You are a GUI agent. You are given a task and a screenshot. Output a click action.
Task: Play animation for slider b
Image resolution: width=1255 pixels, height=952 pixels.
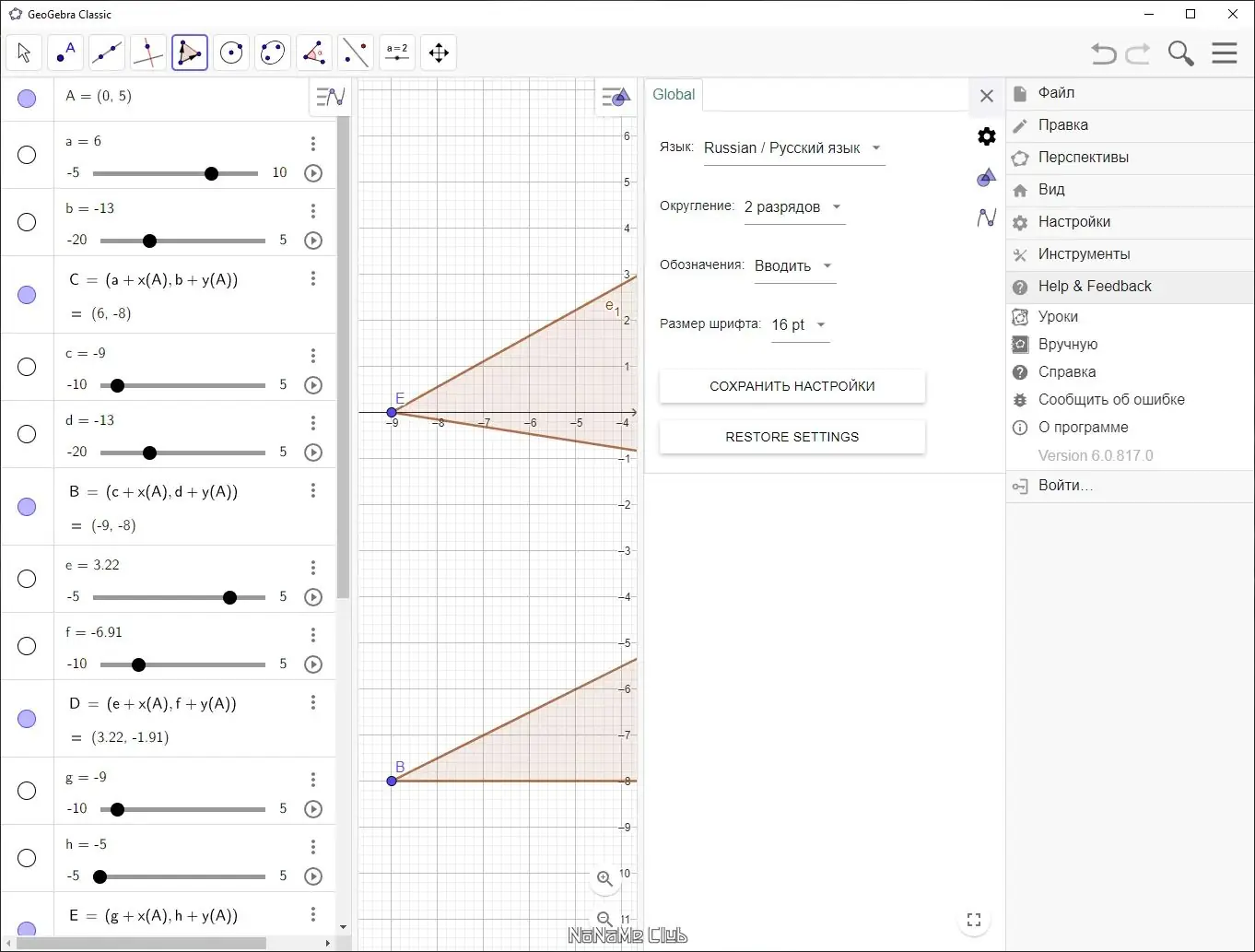[x=313, y=241]
